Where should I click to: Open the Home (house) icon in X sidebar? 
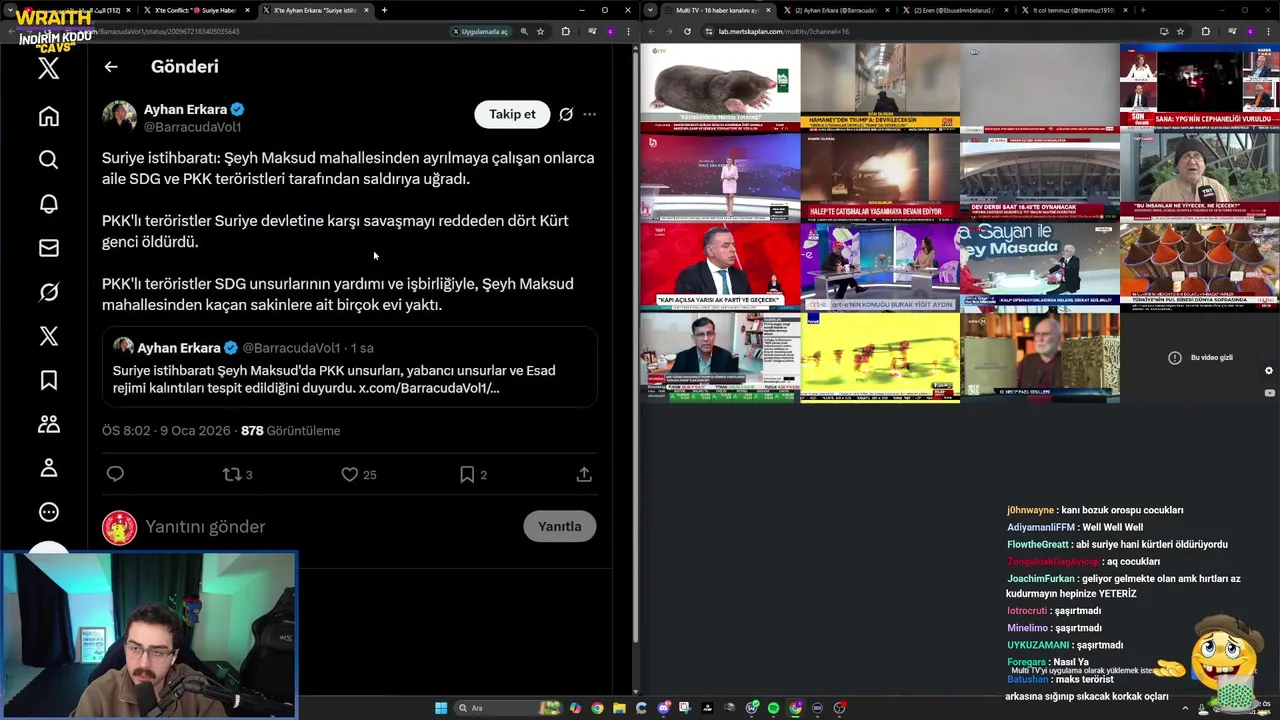(x=49, y=116)
